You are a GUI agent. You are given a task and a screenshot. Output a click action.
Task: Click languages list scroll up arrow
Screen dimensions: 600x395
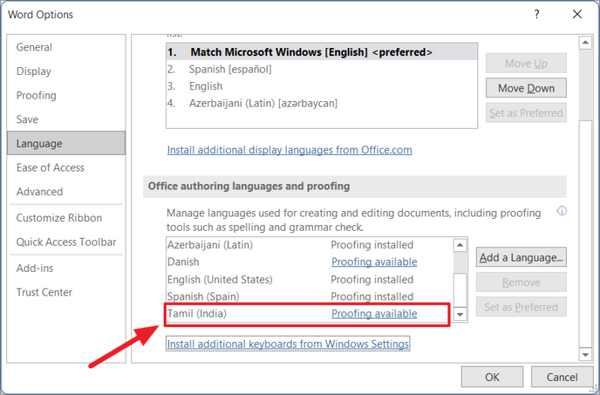click(x=460, y=245)
